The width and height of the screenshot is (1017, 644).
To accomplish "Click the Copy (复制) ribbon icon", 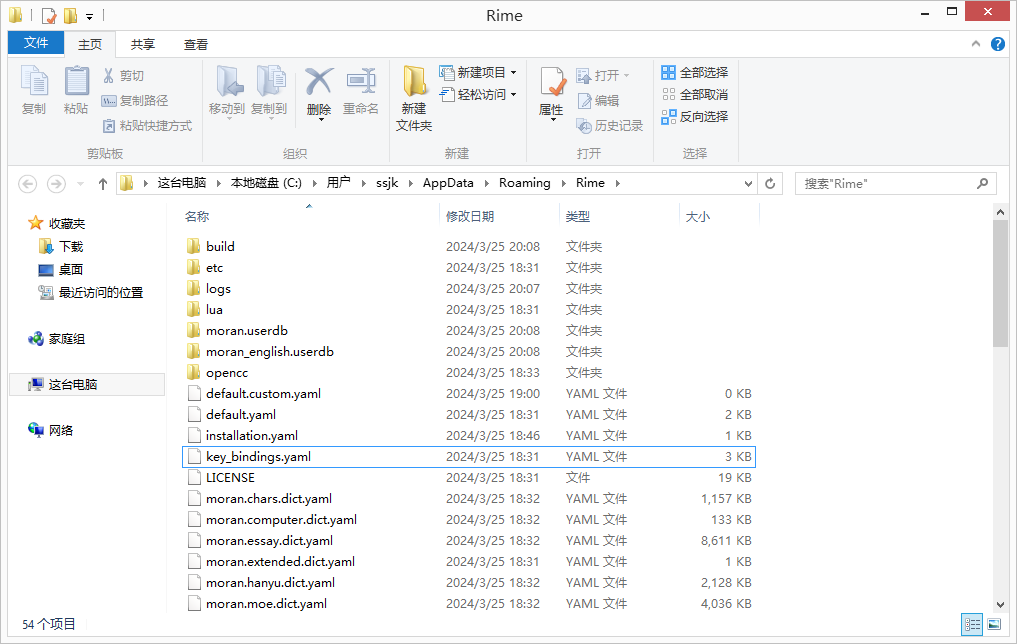I will 34,82.
